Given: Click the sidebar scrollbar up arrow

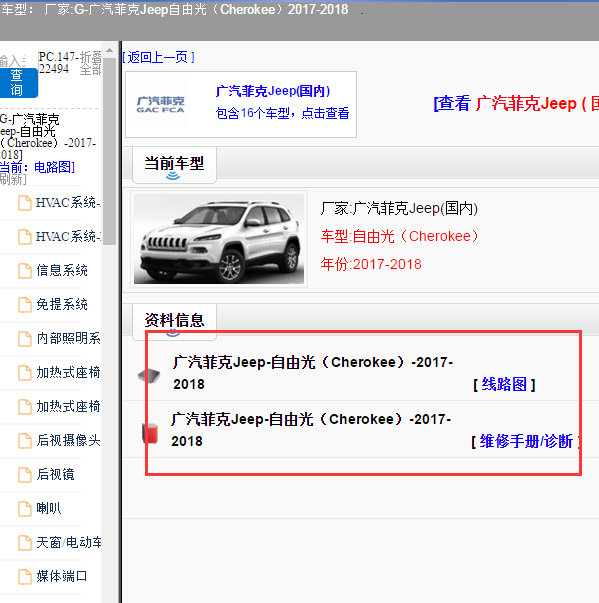Looking at the screenshot, I should point(110,50).
